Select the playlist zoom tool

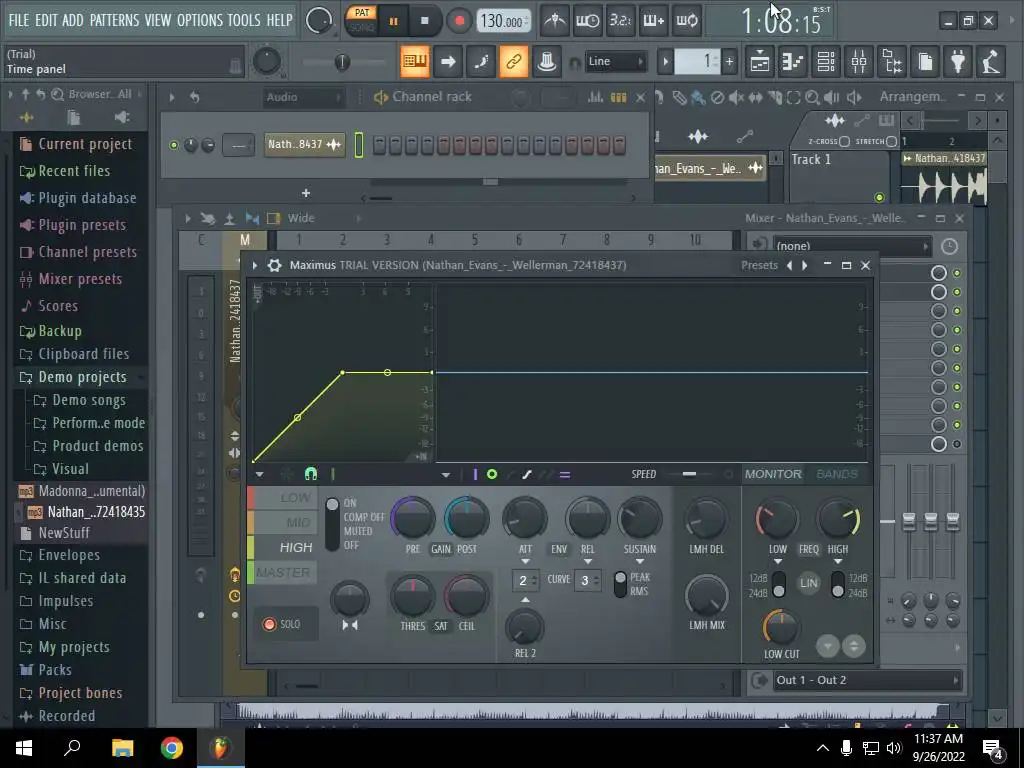tap(812, 97)
